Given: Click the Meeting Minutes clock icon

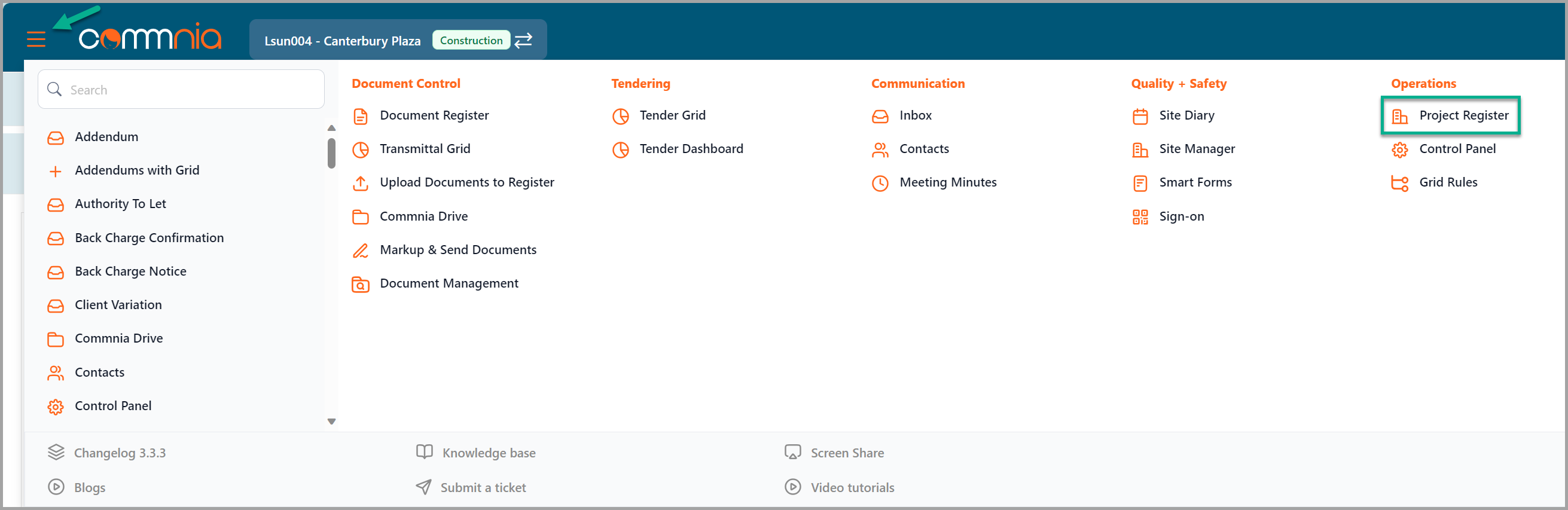Looking at the screenshot, I should pos(880,183).
